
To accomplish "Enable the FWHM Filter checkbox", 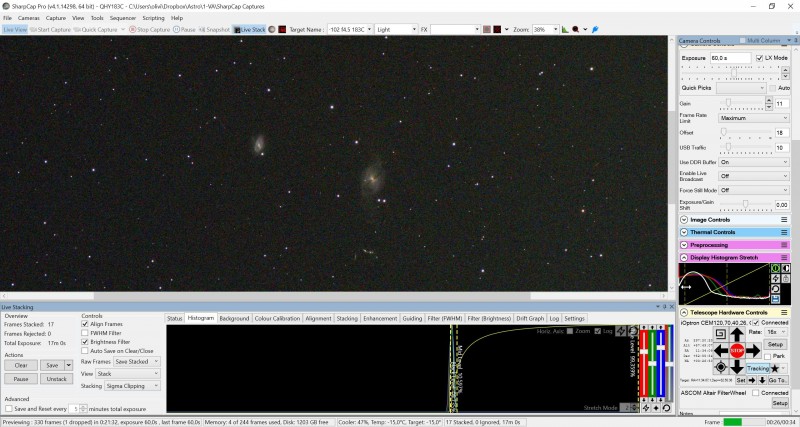I will (x=85, y=333).
